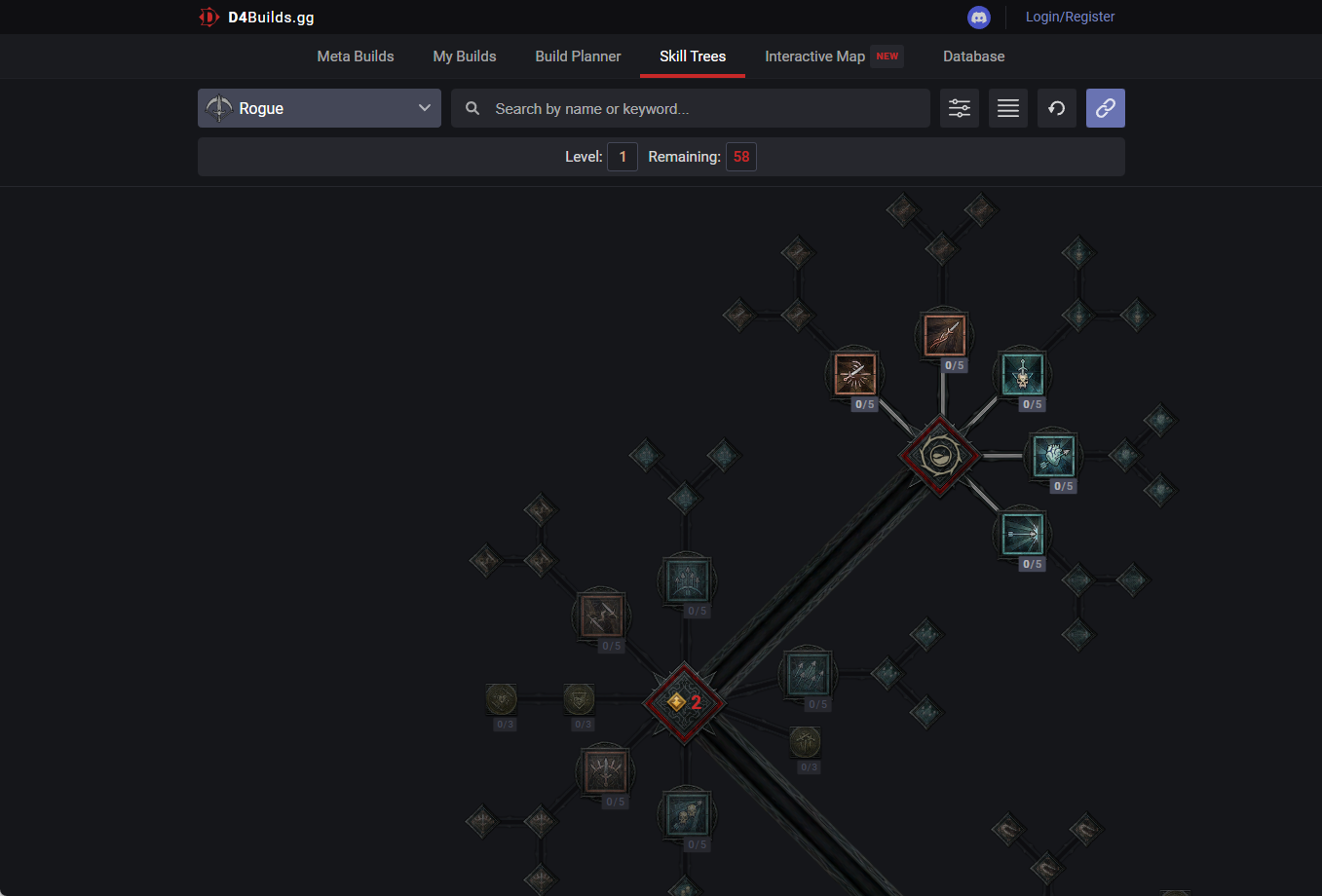Viewport: 1322px width, 896px height.
Task: Select the Blade Shift skill icon
Action: (x=945, y=335)
